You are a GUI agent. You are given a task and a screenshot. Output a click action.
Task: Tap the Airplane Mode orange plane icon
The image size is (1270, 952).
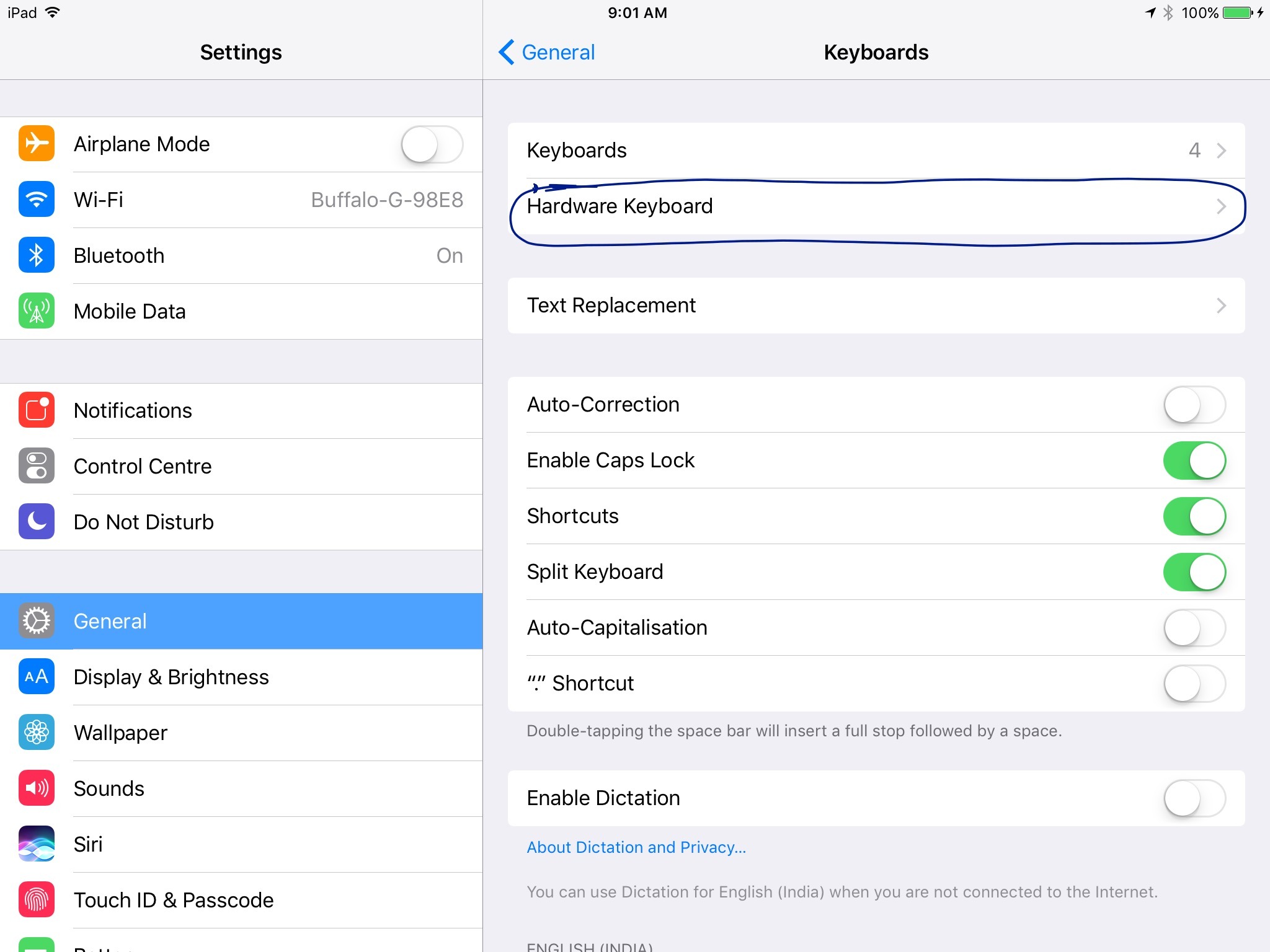point(37,144)
